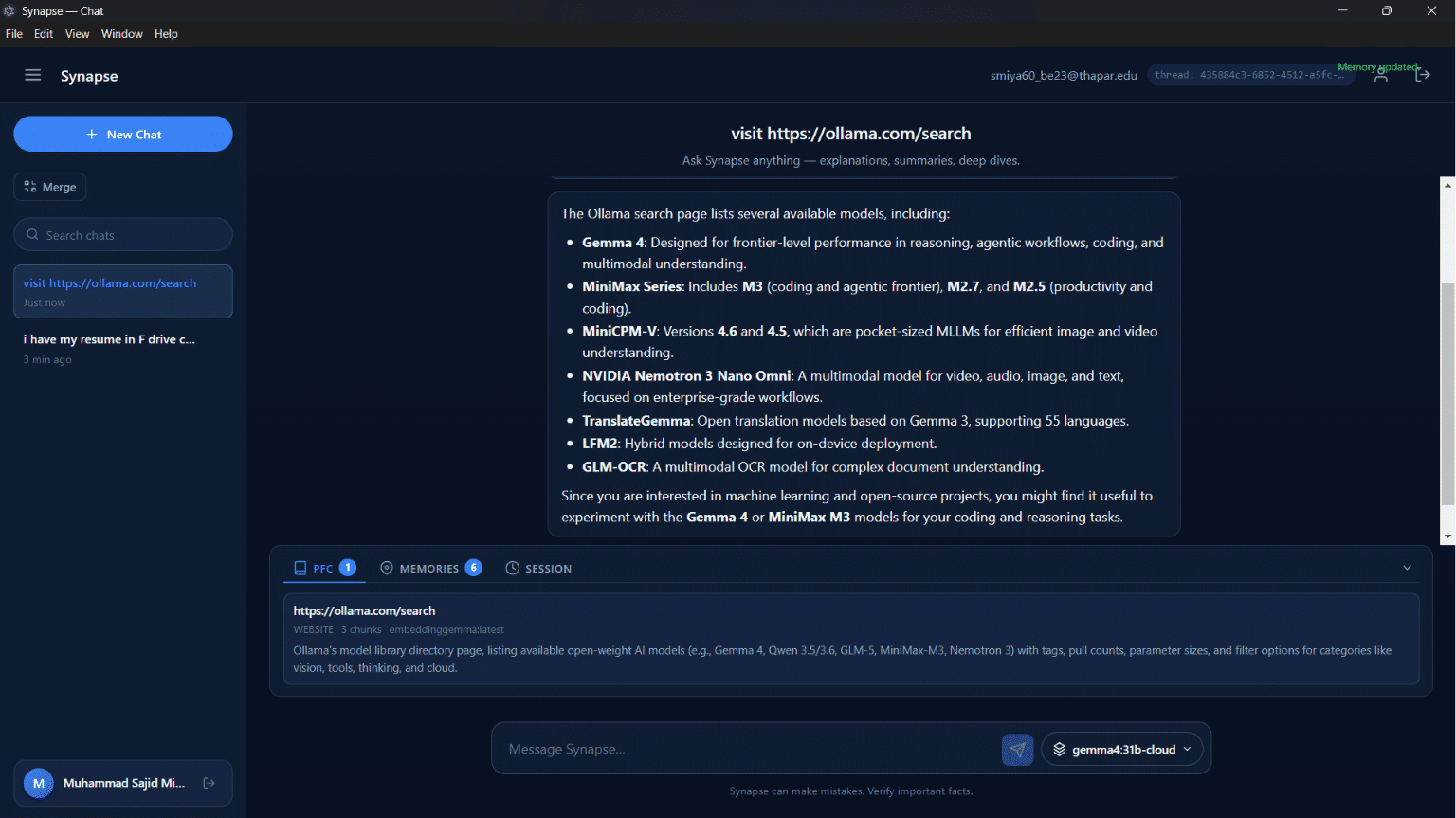
Task: Click the MEMORIES count badge 6
Action: [x=474, y=568]
